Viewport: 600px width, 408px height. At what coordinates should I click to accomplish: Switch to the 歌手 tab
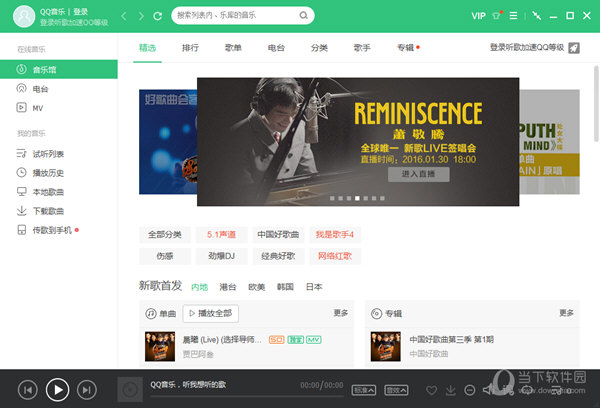(362, 48)
